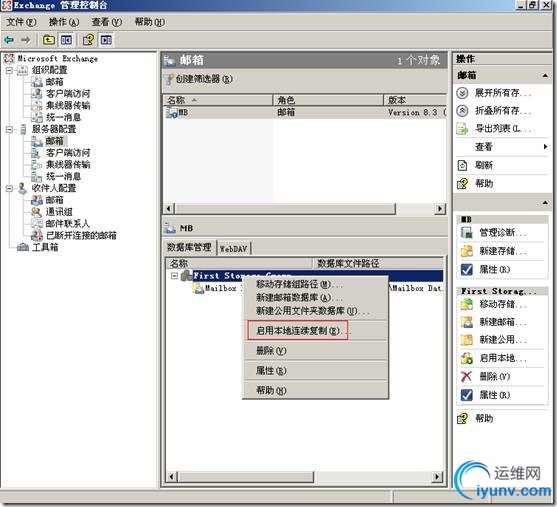Choose 移动存储组路径 from context menu

tap(315, 285)
